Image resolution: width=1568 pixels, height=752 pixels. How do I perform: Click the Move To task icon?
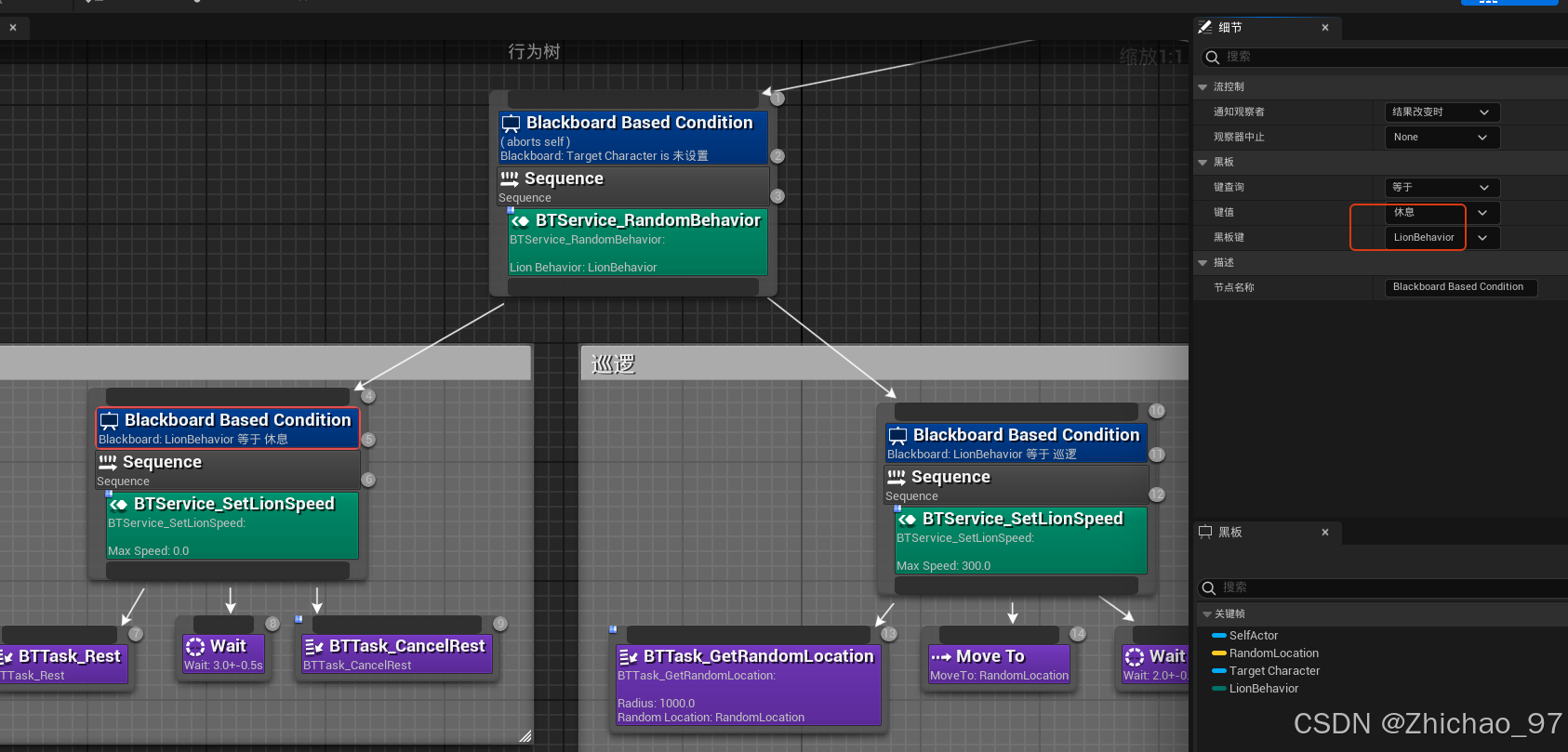(x=941, y=657)
